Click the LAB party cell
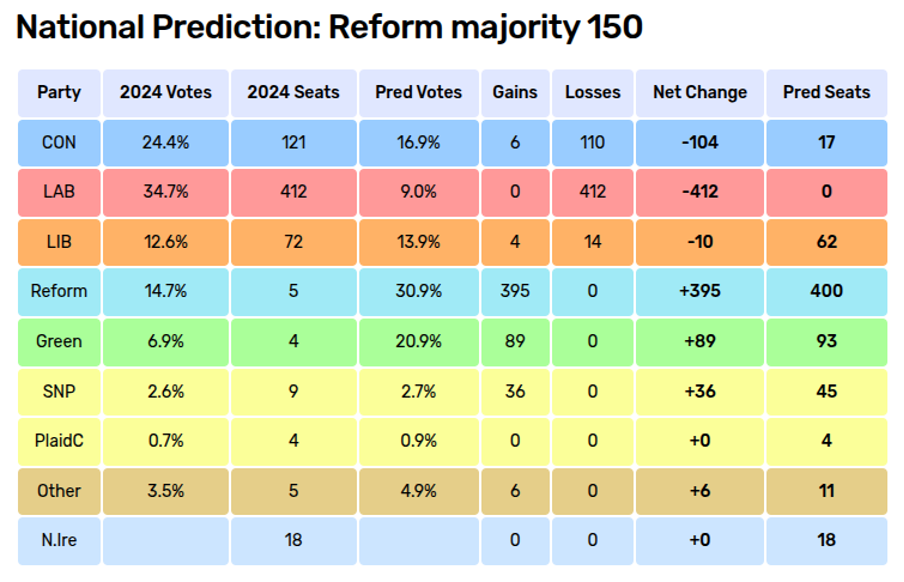Viewport: 904px width, 582px height. 59,192
